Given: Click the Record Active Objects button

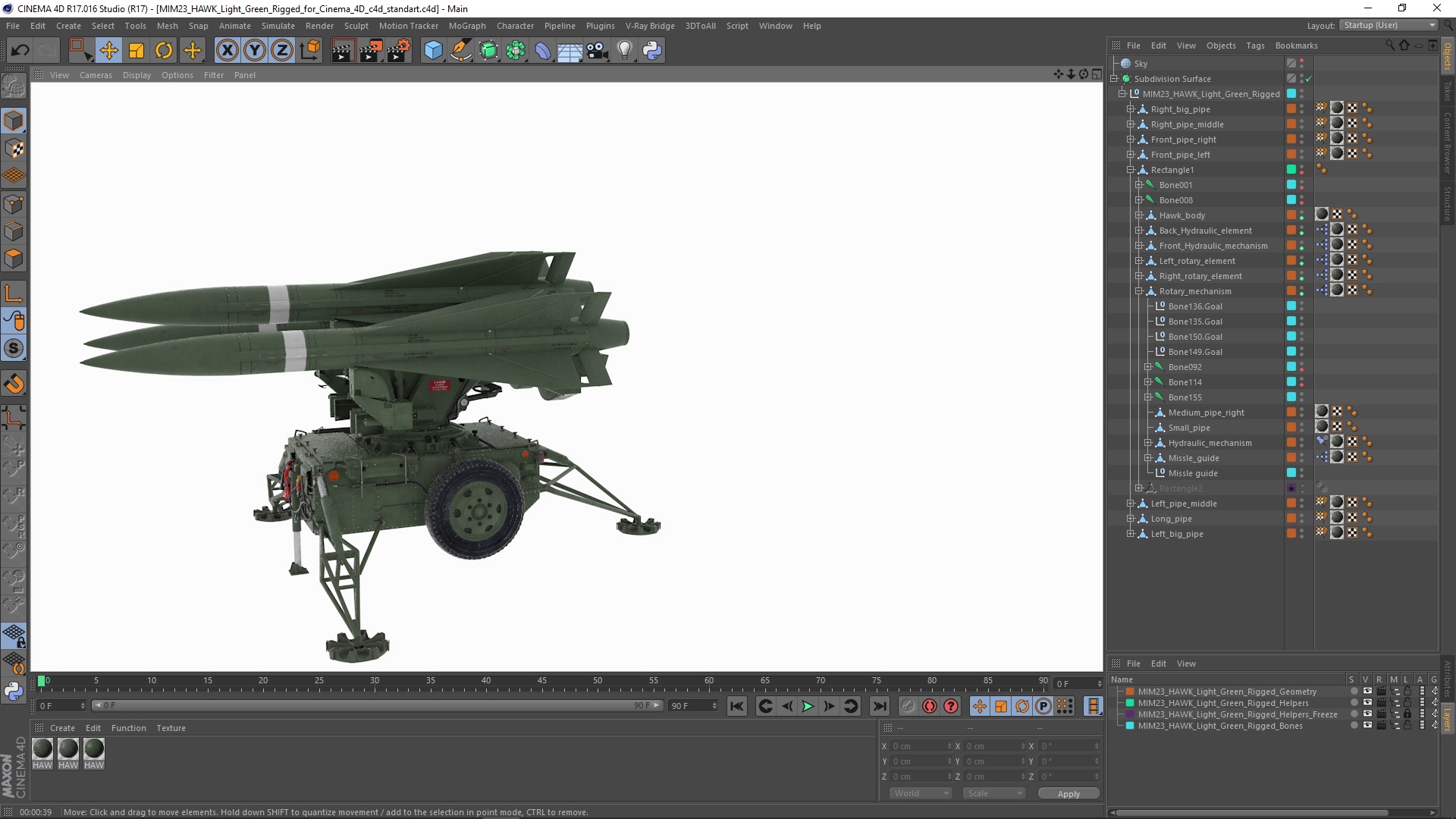Looking at the screenshot, I should click(x=908, y=706).
